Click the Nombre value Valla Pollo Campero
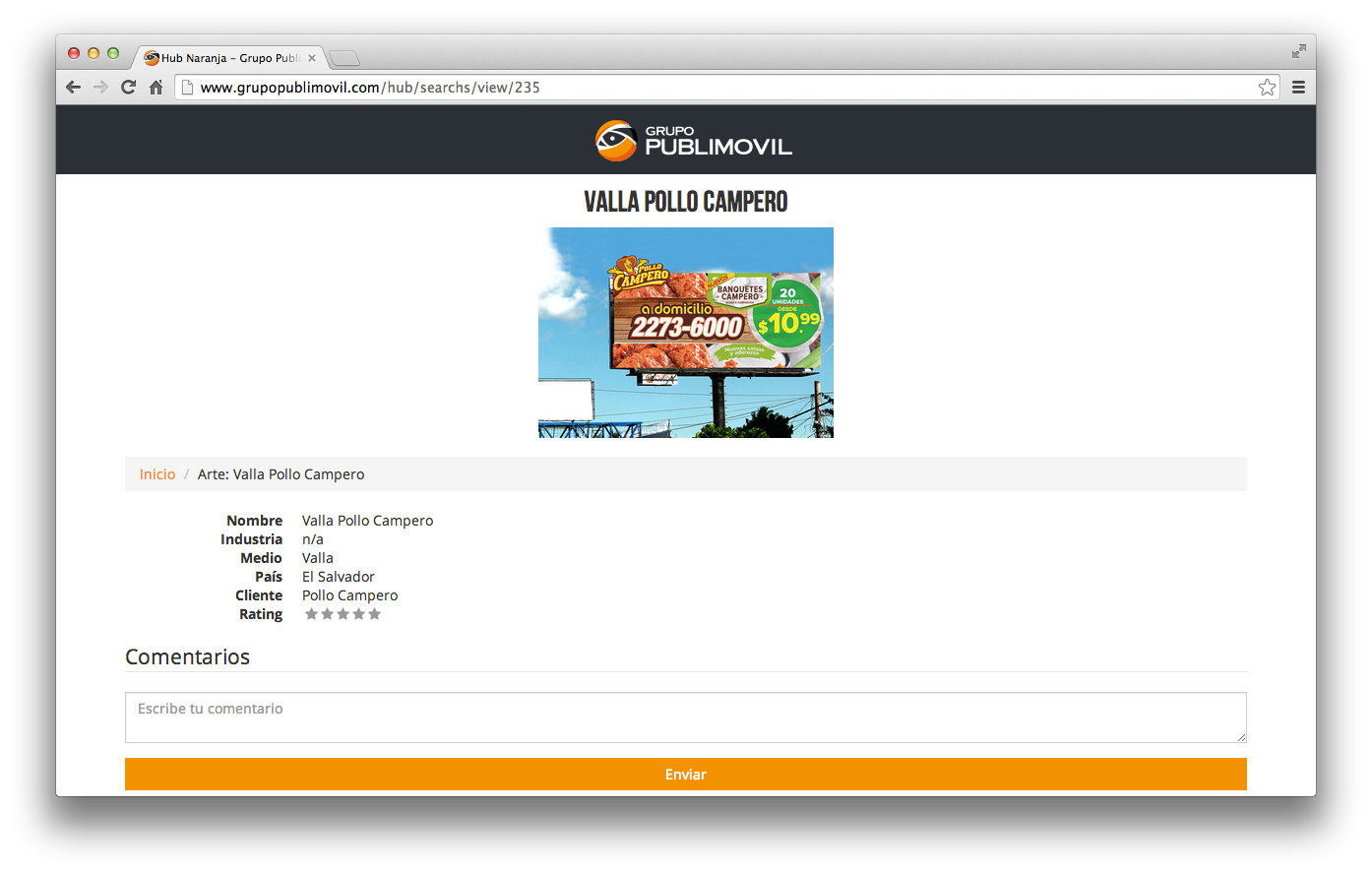This screenshot has height=874, width=1372. click(367, 521)
